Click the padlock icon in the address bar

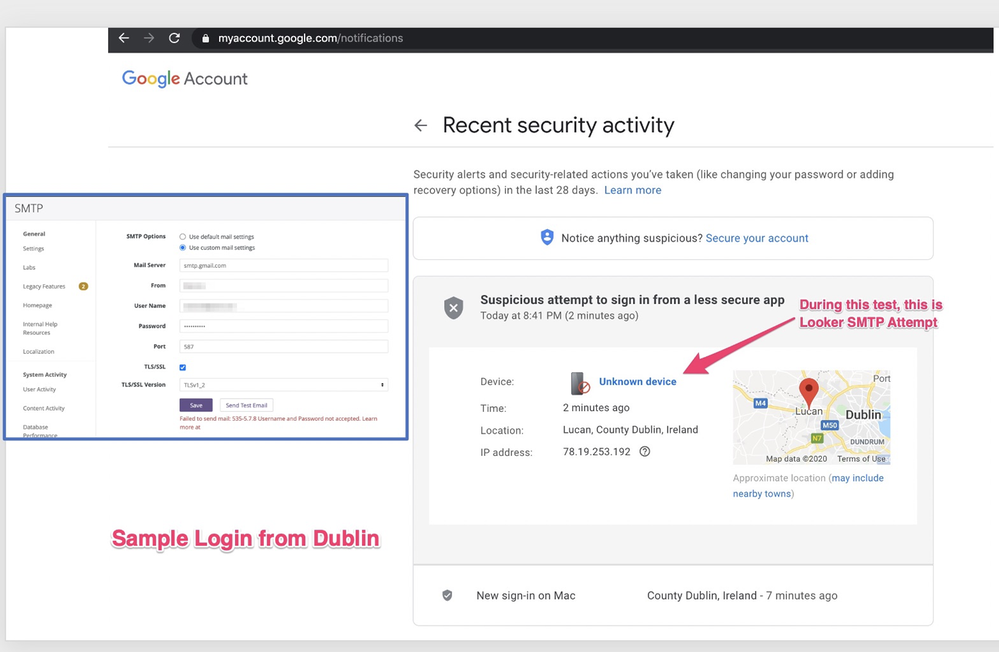pyautogui.click(x=205, y=38)
